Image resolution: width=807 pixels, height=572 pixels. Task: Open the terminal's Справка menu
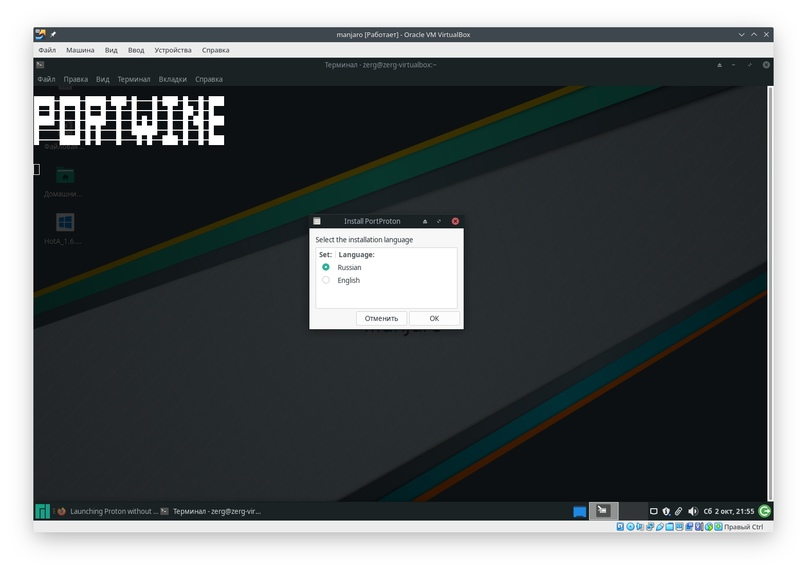coord(208,79)
